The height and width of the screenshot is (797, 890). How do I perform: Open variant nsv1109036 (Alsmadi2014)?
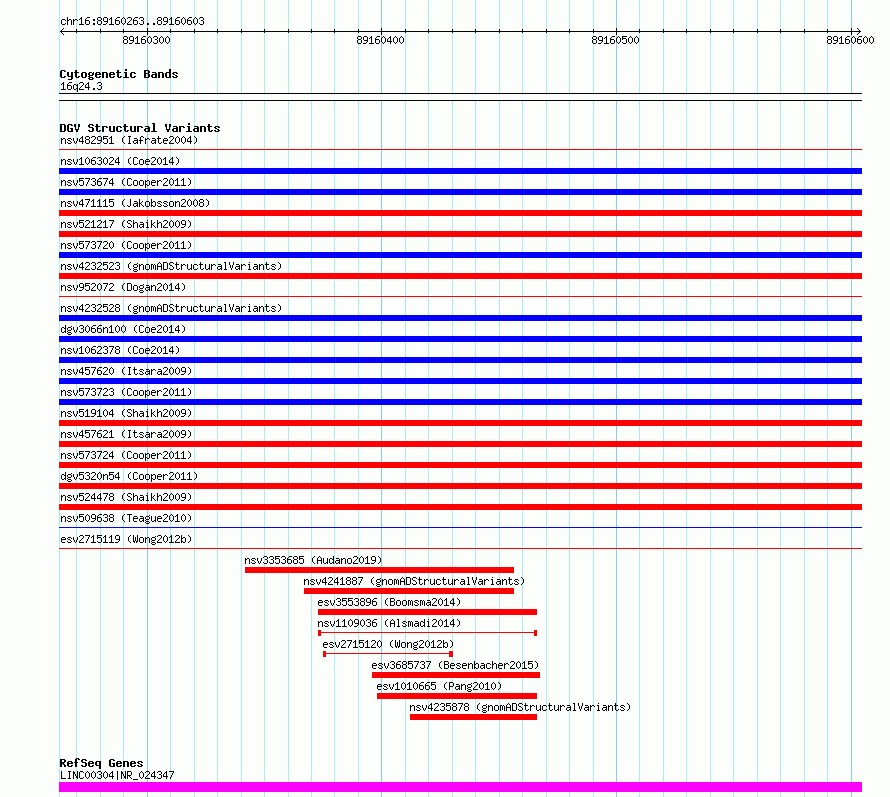[389, 624]
